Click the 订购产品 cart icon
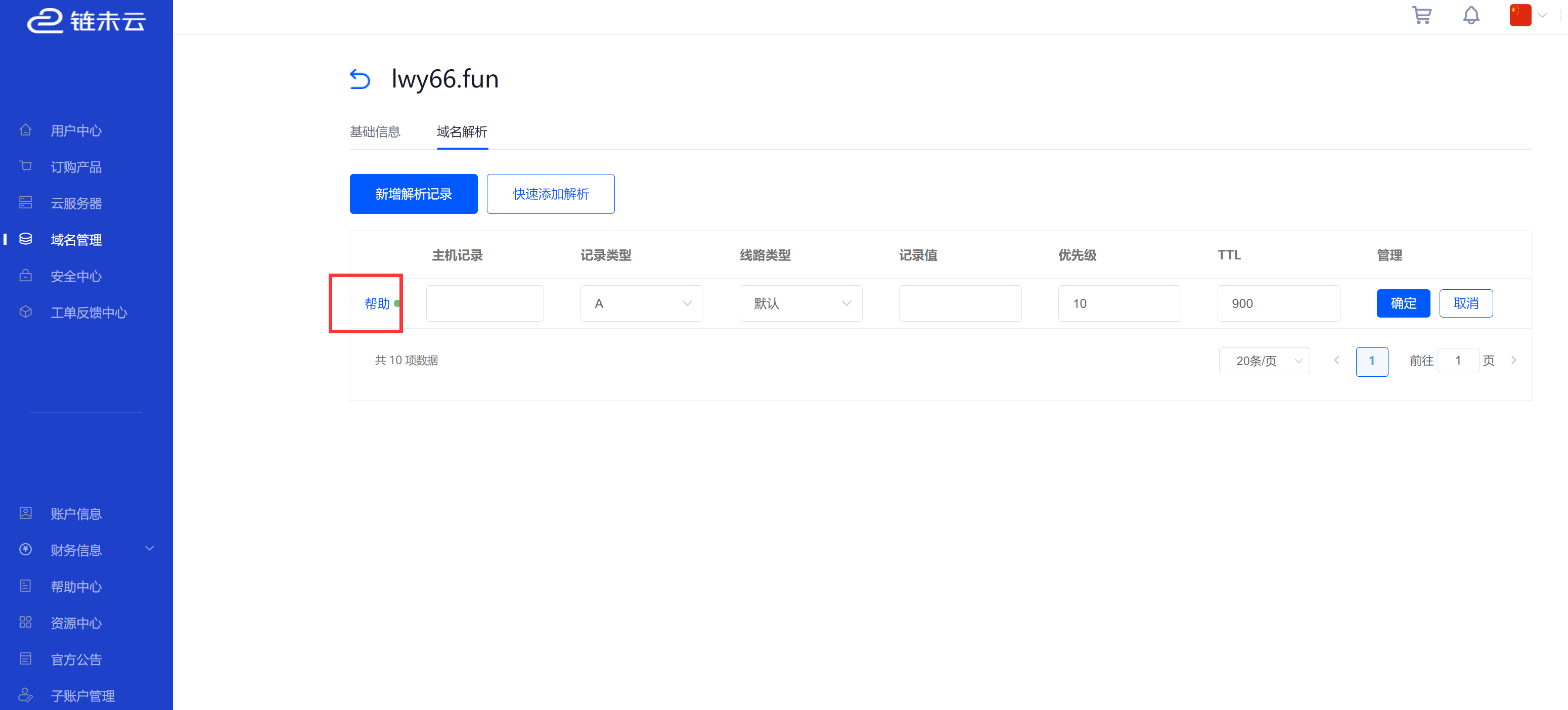 tap(26, 166)
